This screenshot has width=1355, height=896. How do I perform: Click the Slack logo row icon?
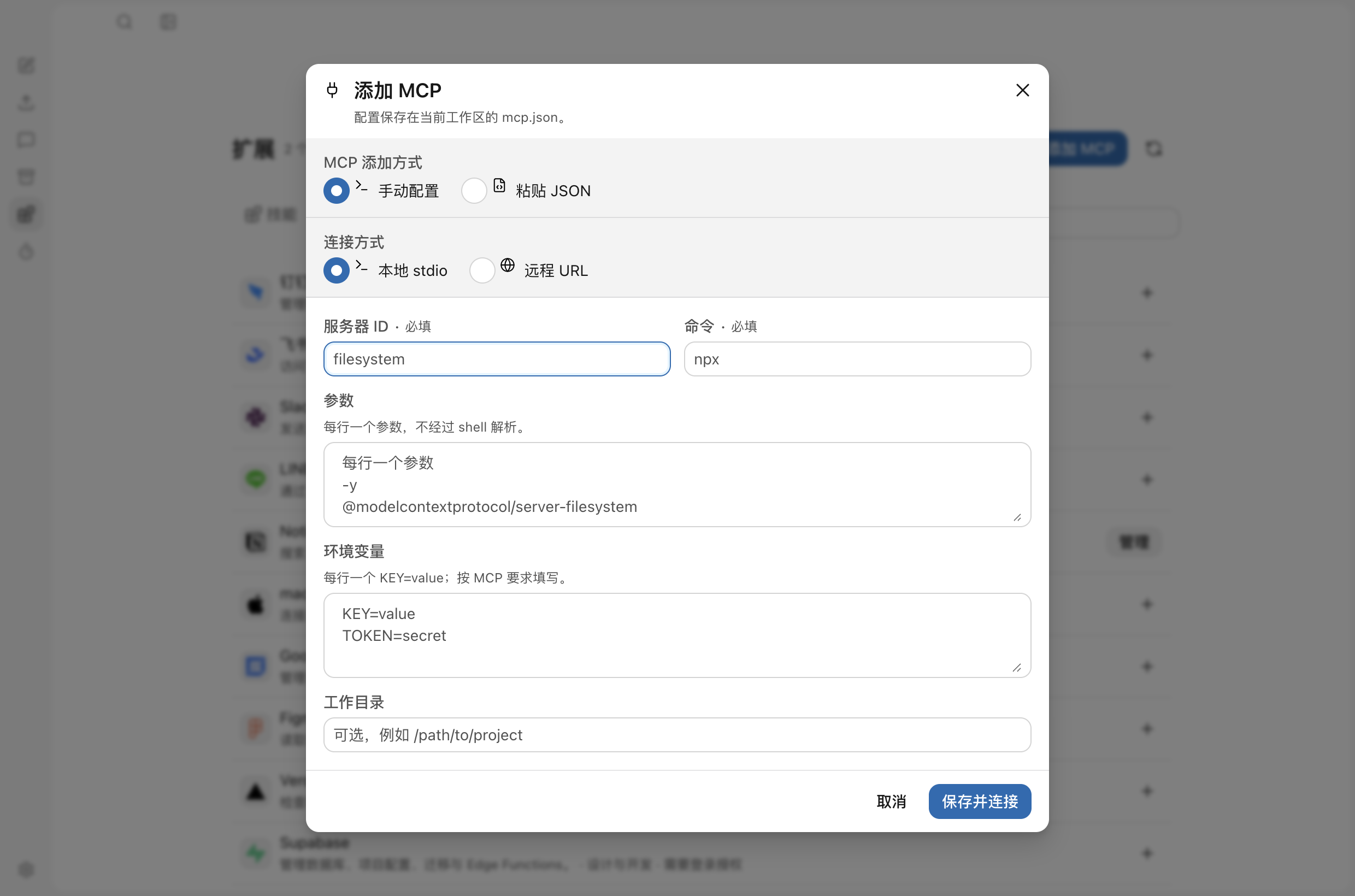coord(256,417)
